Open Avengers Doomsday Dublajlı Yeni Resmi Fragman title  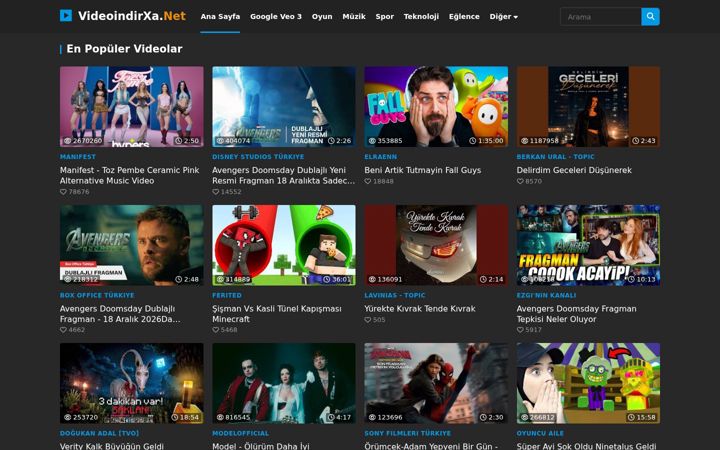click(x=283, y=175)
